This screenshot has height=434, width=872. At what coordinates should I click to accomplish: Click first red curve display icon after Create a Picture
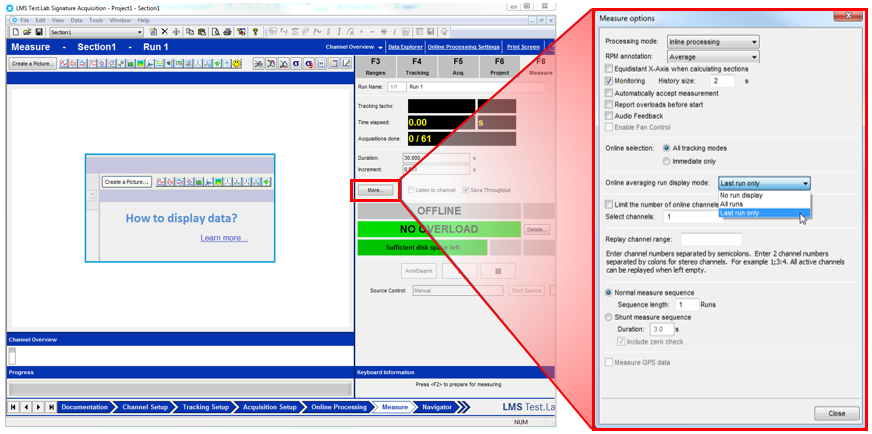click(x=63, y=63)
